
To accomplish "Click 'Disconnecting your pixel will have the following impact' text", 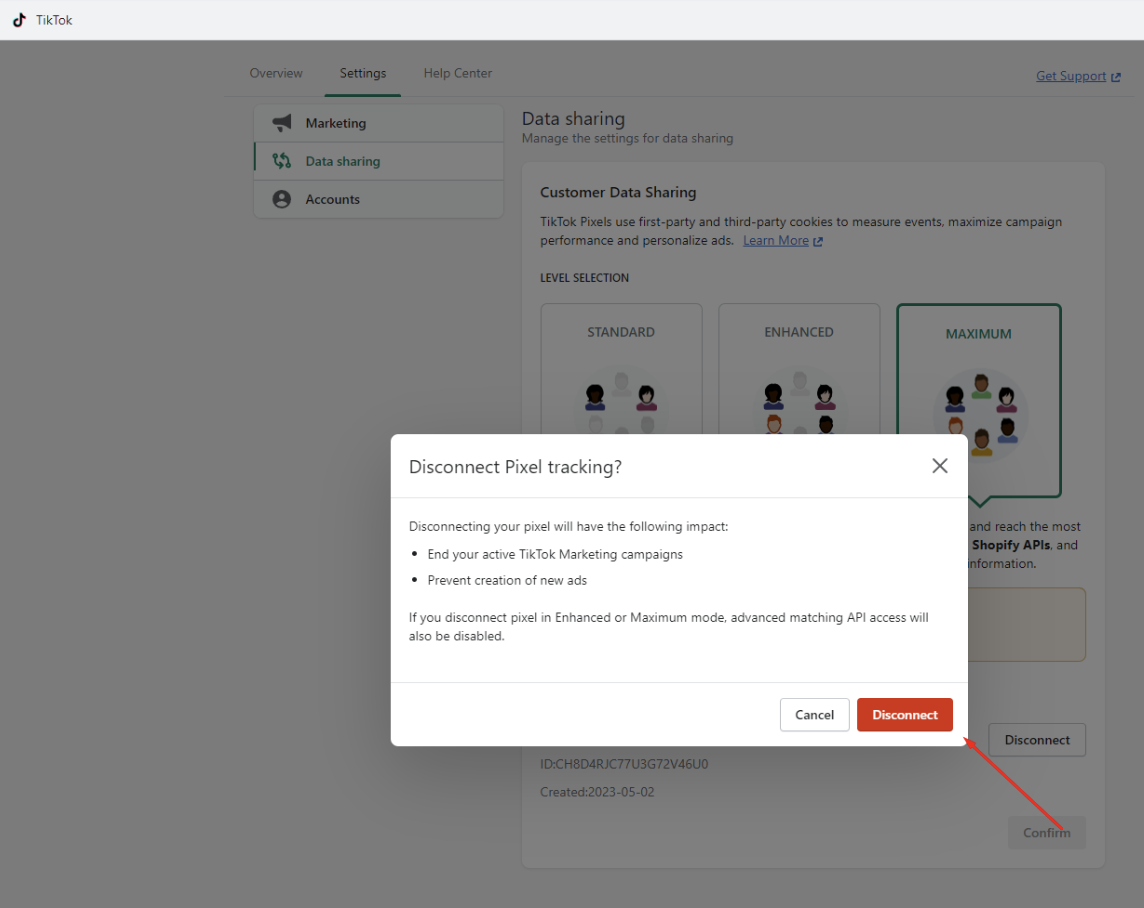I will 568,527.
